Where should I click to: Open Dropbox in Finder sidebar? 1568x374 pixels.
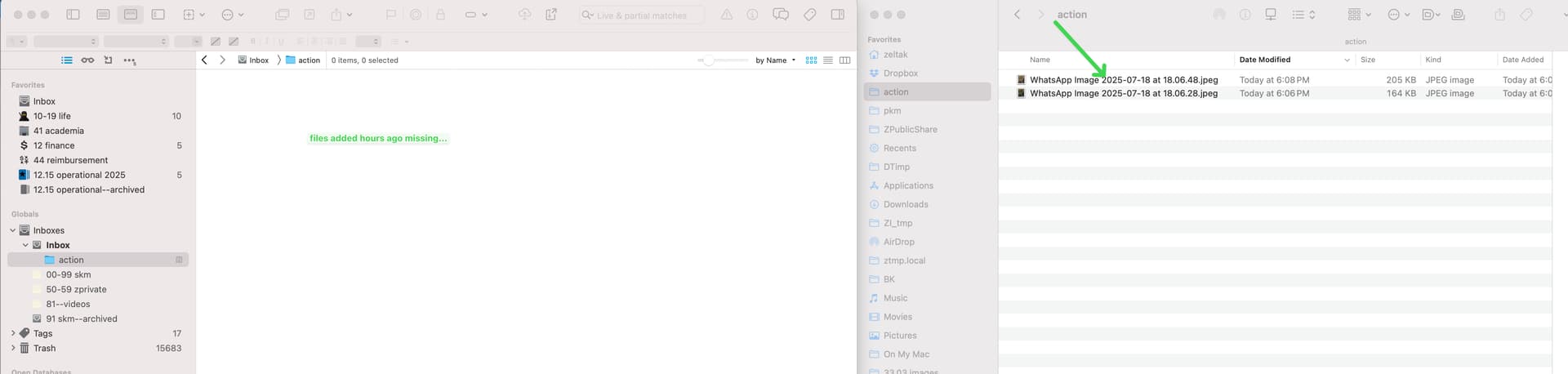click(x=900, y=73)
